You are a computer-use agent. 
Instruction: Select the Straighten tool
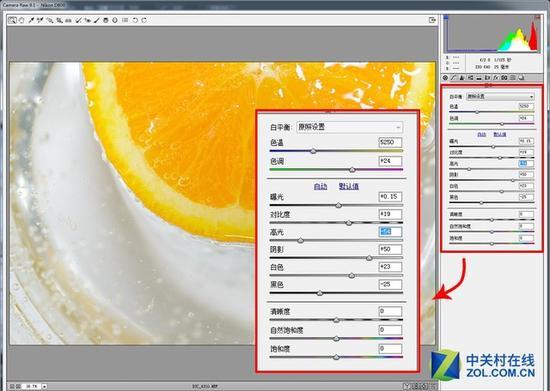[68, 20]
